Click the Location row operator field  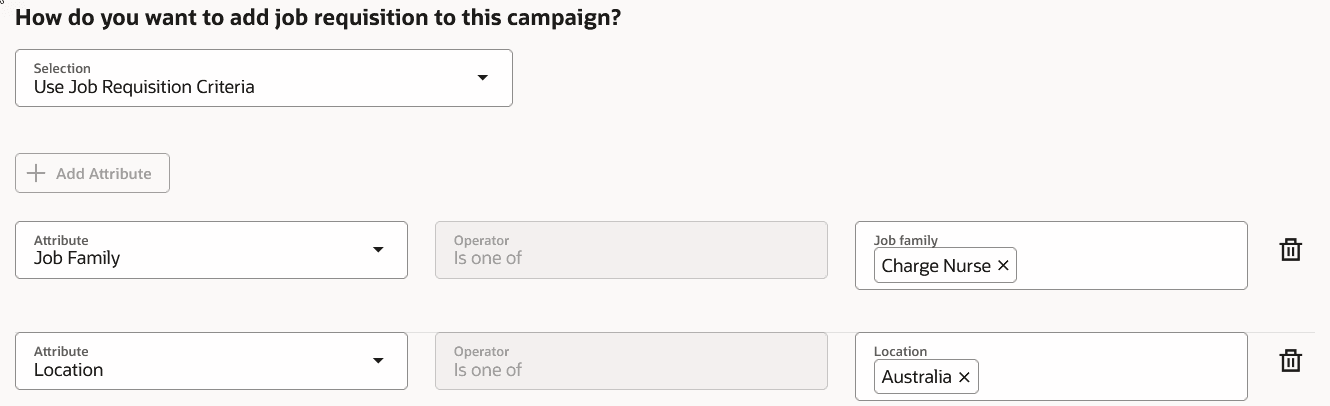point(631,361)
